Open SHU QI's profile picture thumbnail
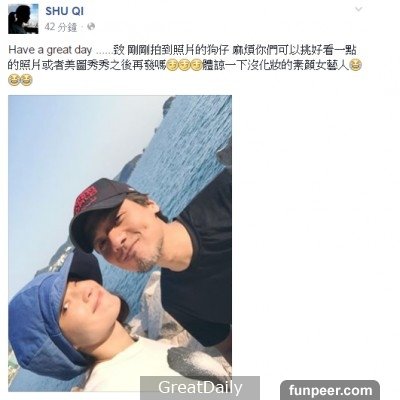This screenshot has width=400, height=400. click(23, 19)
